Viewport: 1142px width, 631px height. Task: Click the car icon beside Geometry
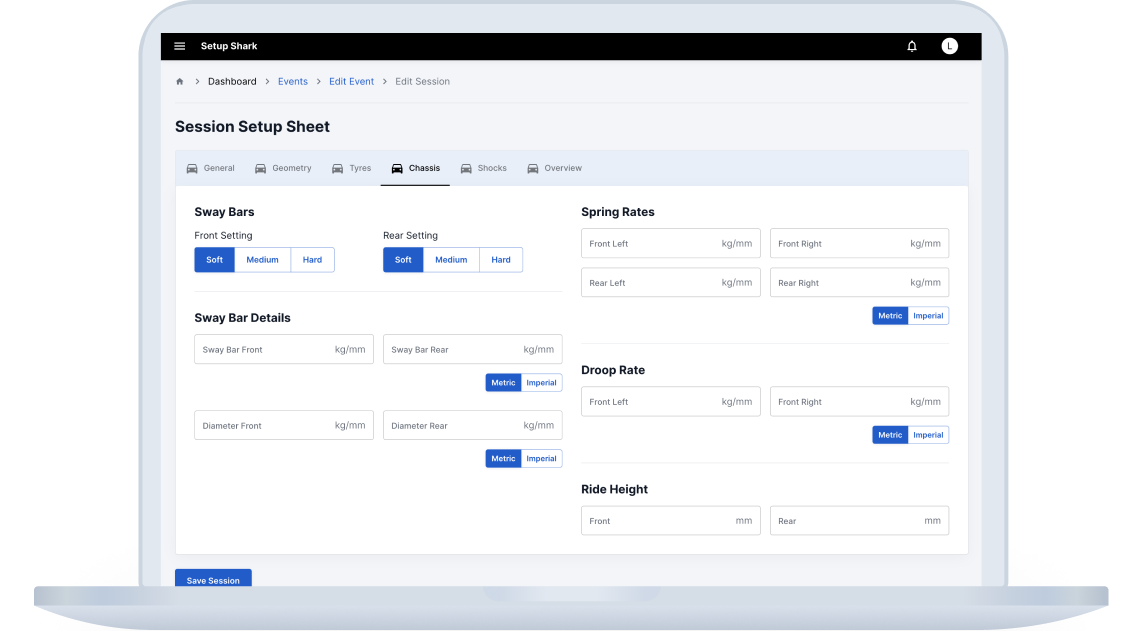coord(261,169)
